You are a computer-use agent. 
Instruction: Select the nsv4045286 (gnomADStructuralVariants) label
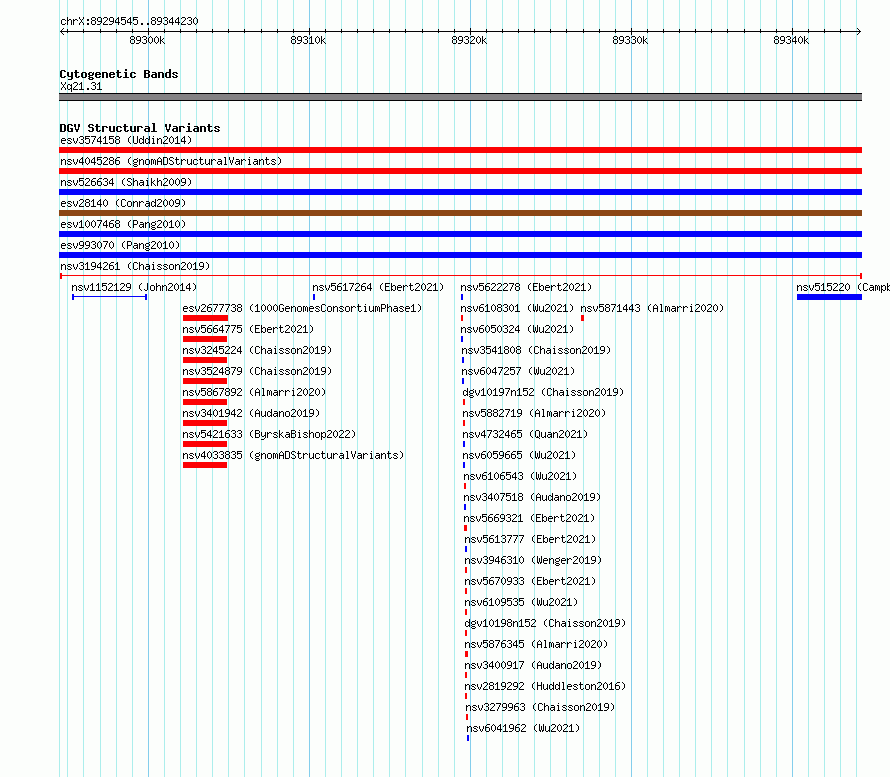(171, 161)
